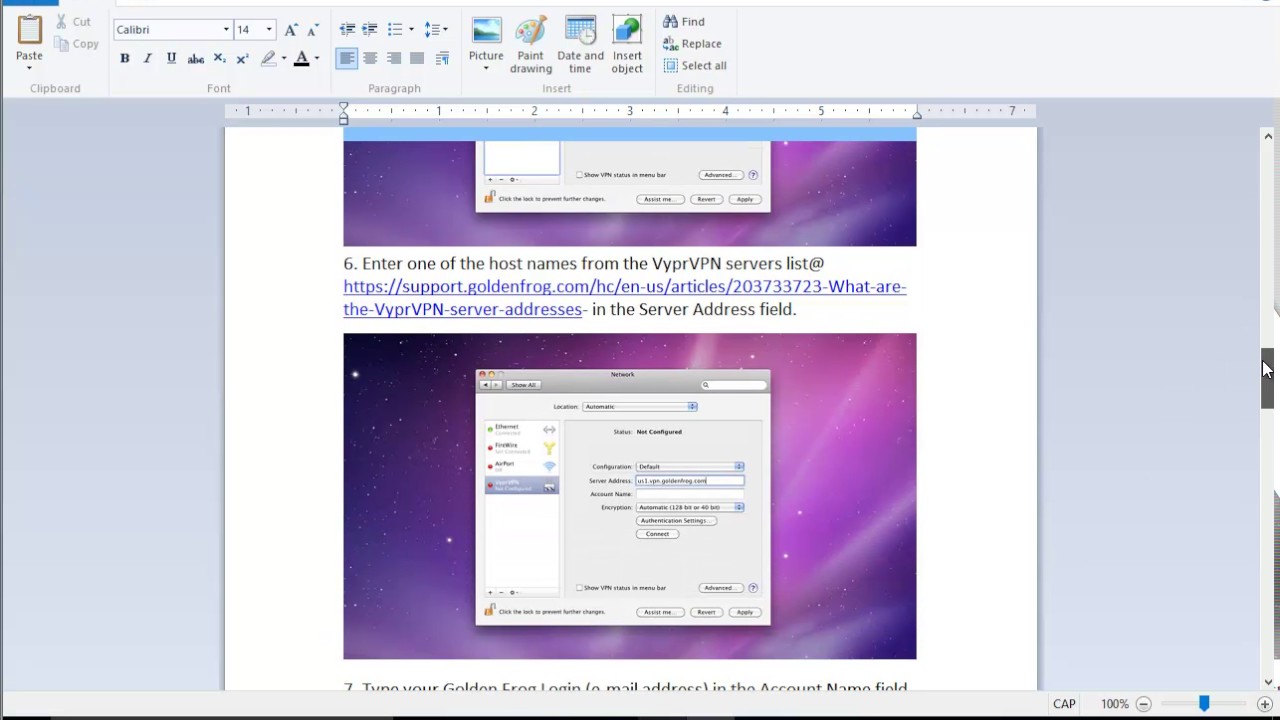Click the vertical scrollbar thumb

coord(1268,378)
